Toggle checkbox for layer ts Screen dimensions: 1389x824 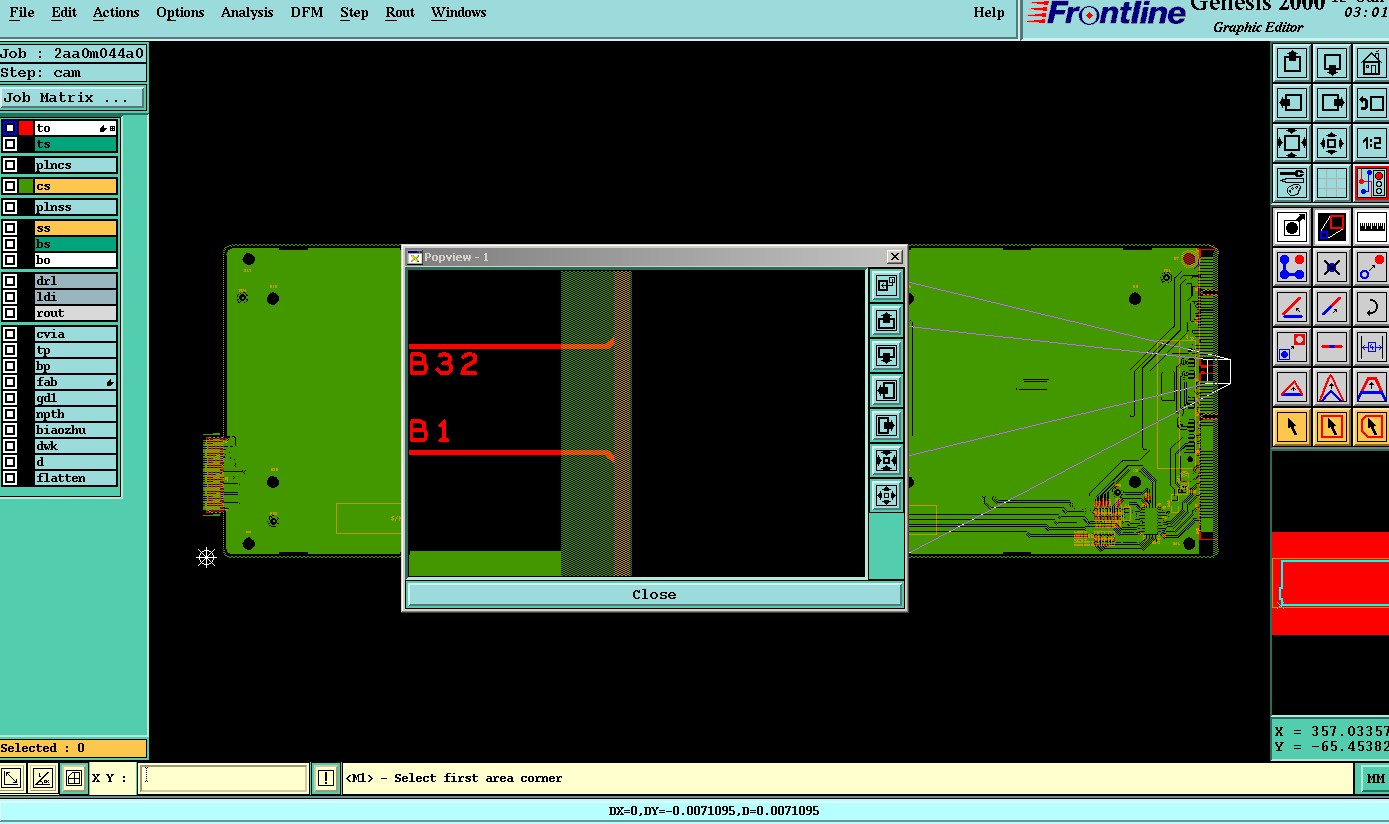tap(10, 144)
